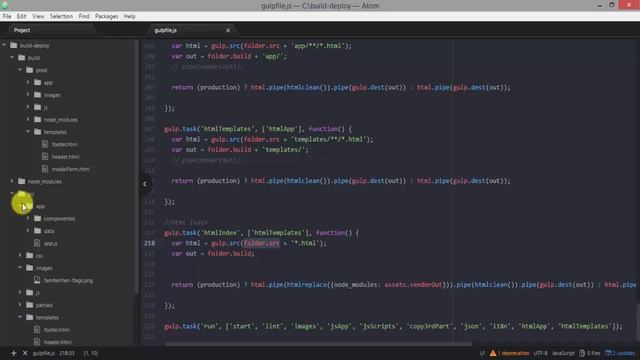The height and width of the screenshot is (360, 640).
Task: Click 'htmlIndex' in the gulp.task line
Action: click(x=220, y=233)
